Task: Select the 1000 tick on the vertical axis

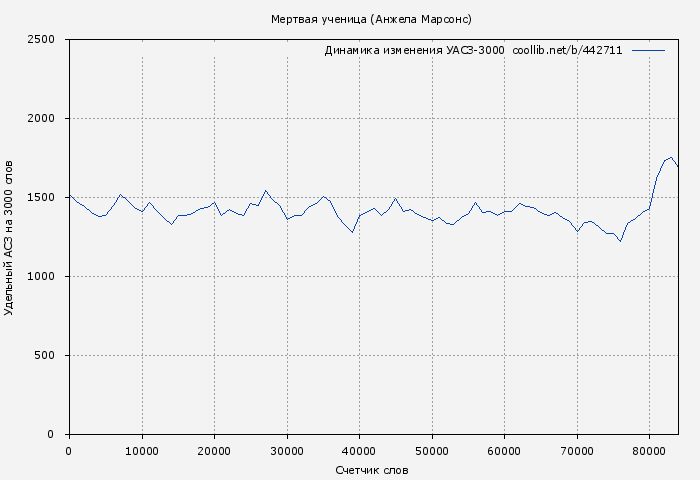Action: 47,277
